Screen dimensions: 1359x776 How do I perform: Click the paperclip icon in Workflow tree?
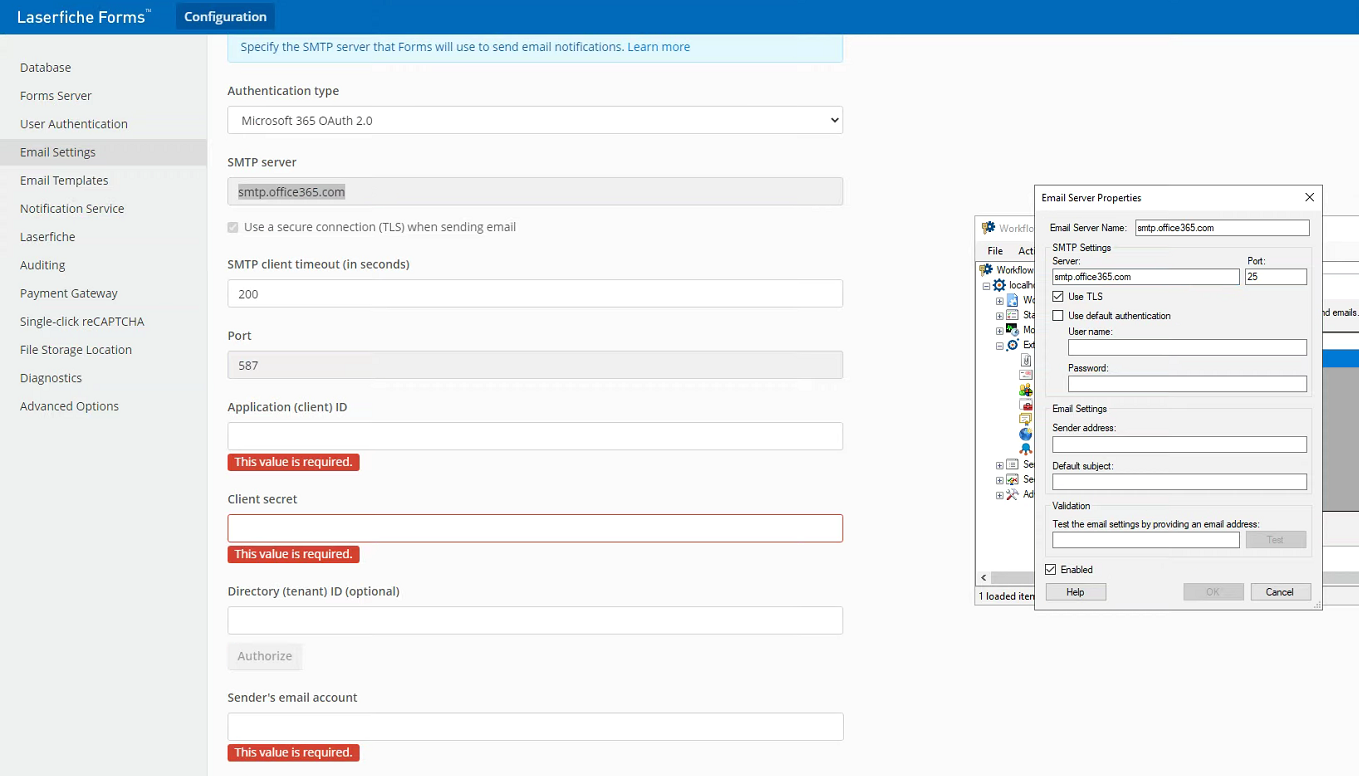pos(1026,360)
